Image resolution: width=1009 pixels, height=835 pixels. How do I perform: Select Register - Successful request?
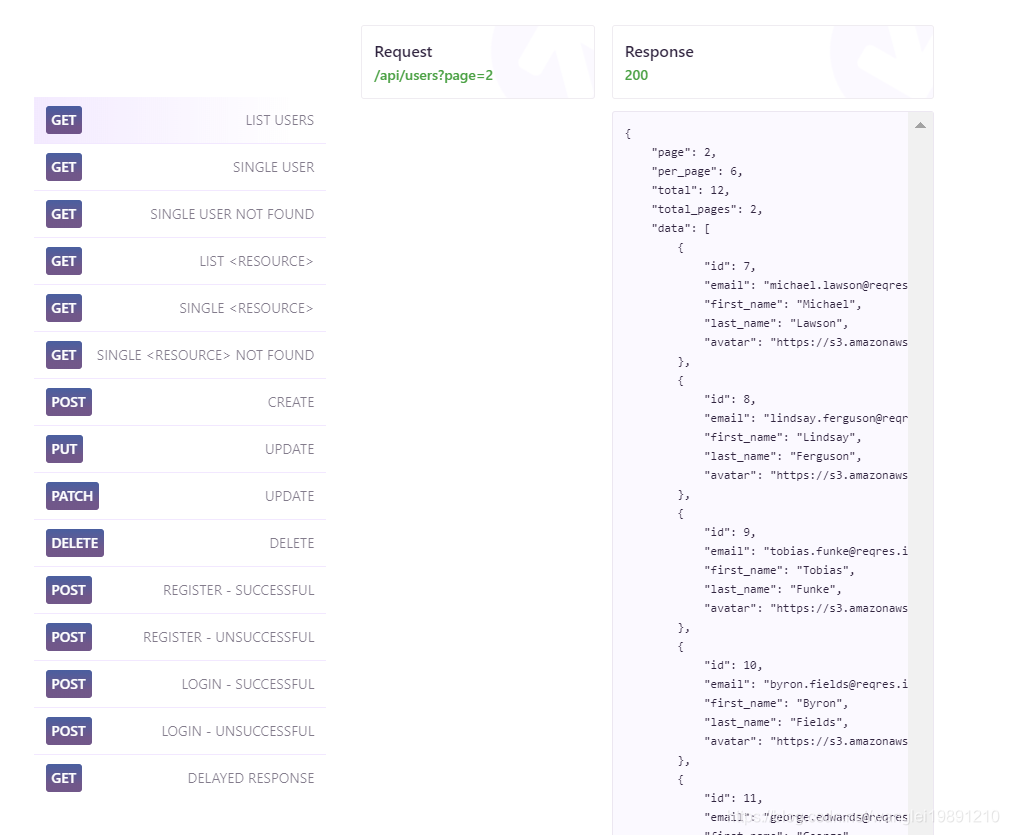pos(180,590)
